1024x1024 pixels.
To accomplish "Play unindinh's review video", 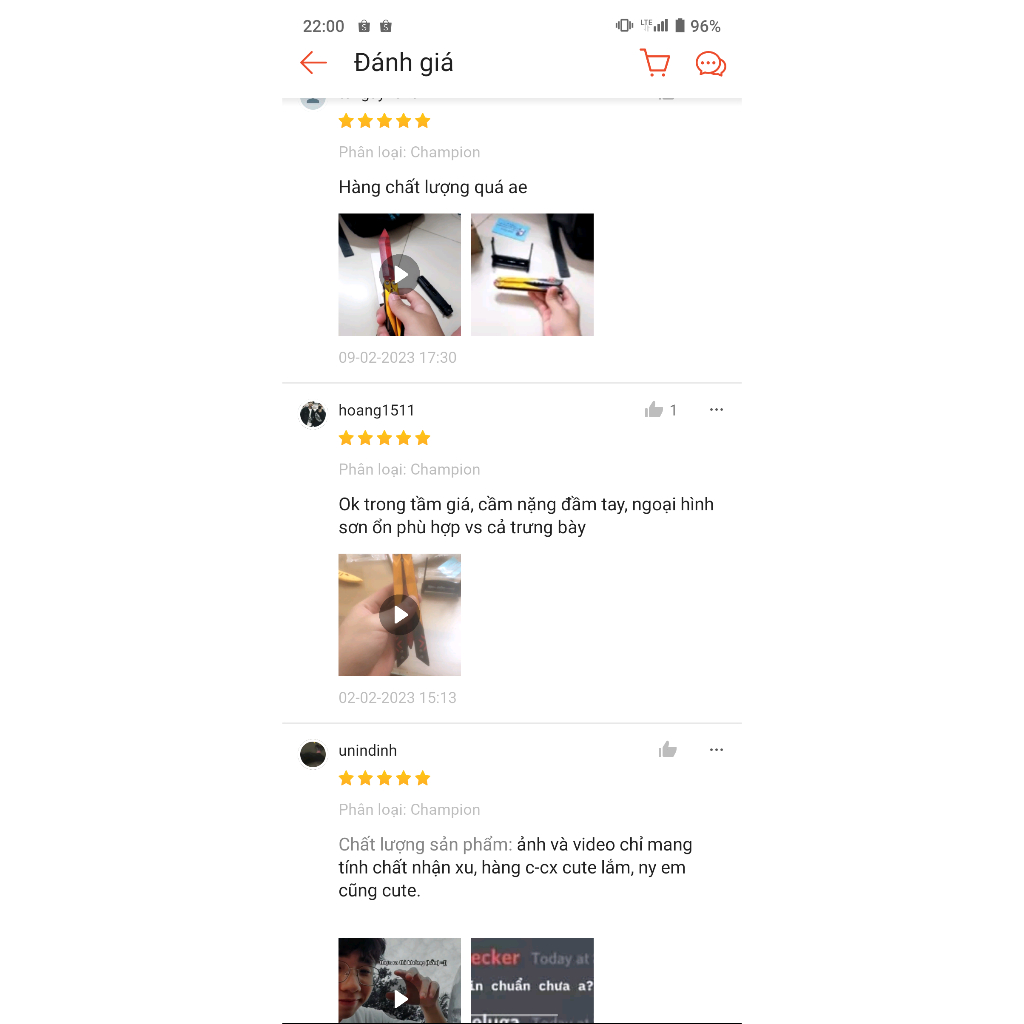I will tap(400, 980).
